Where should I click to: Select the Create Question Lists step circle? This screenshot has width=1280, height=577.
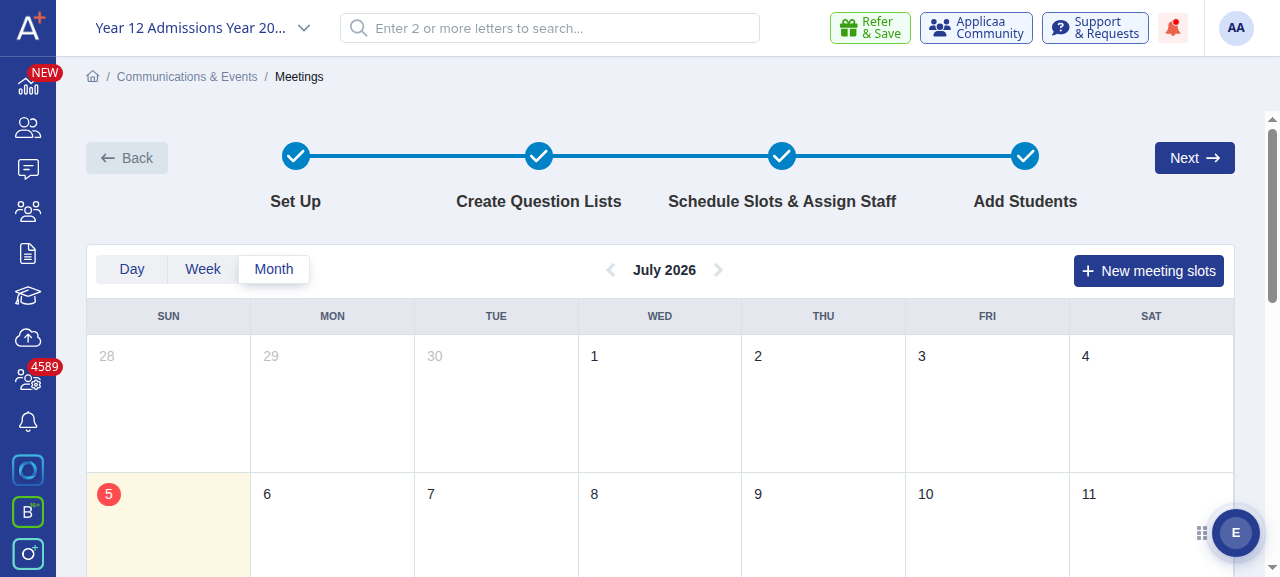(539, 156)
